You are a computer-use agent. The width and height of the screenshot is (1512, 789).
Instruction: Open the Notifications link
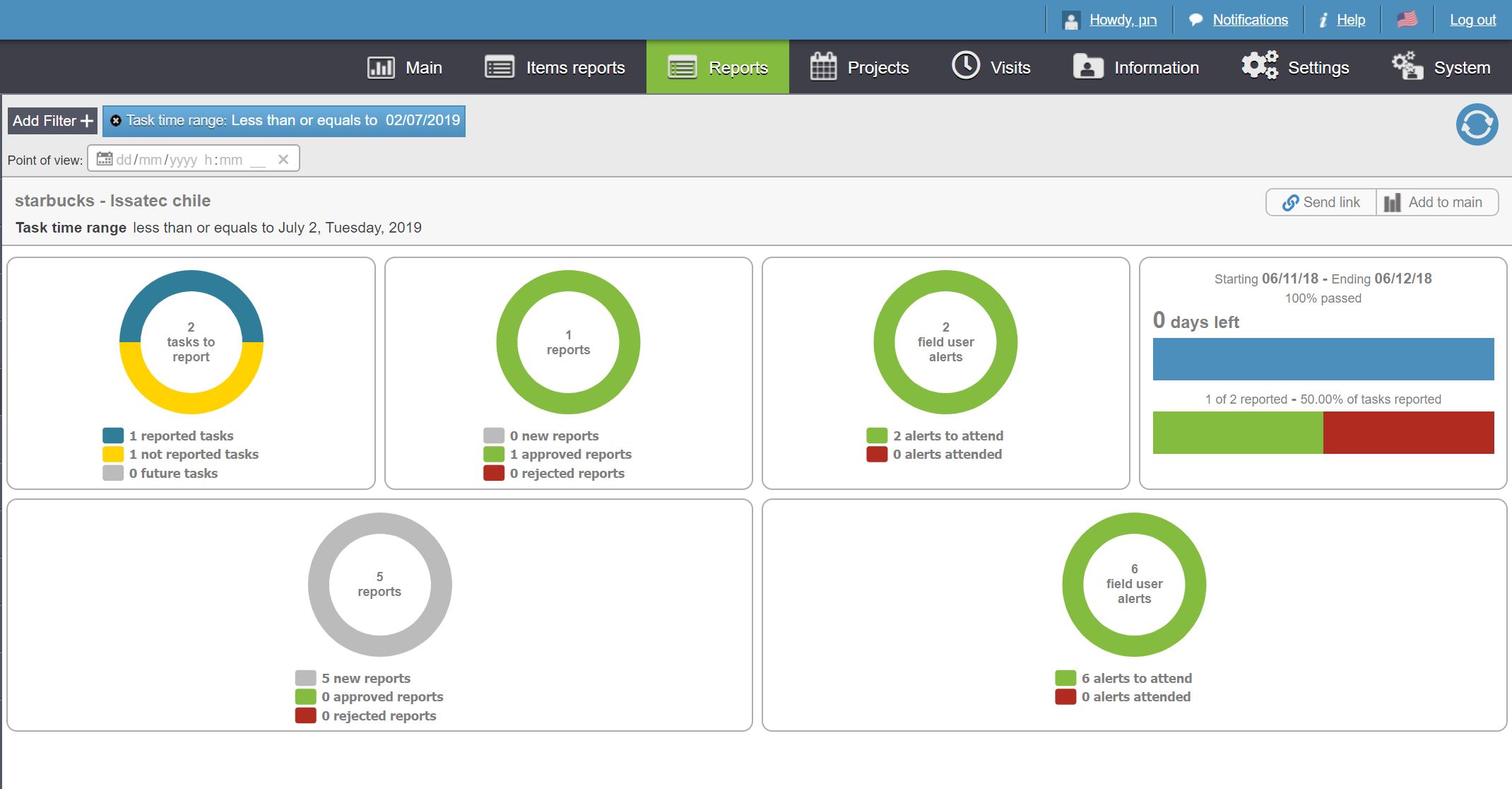[x=1250, y=20]
